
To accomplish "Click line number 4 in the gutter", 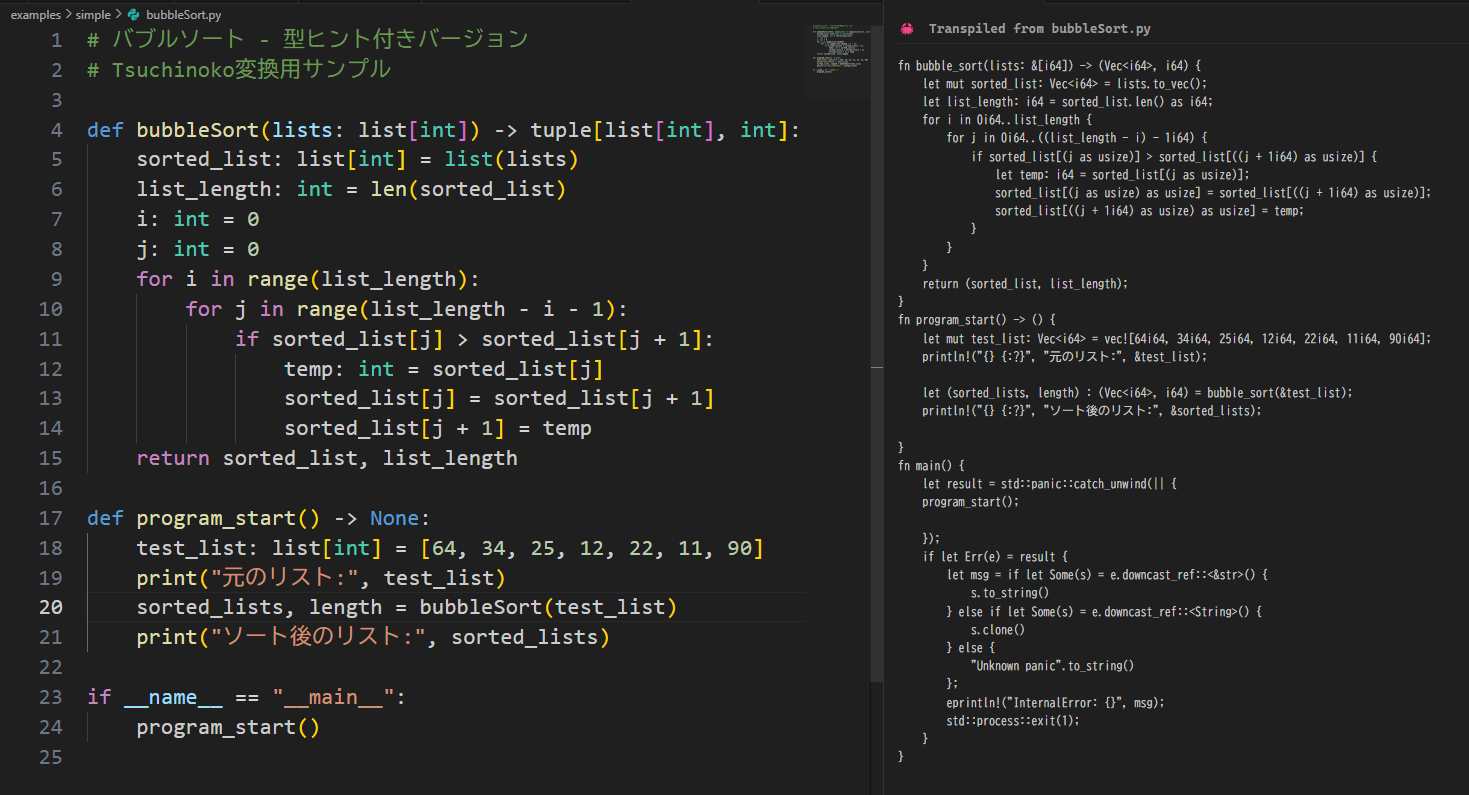I will [55, 130].
